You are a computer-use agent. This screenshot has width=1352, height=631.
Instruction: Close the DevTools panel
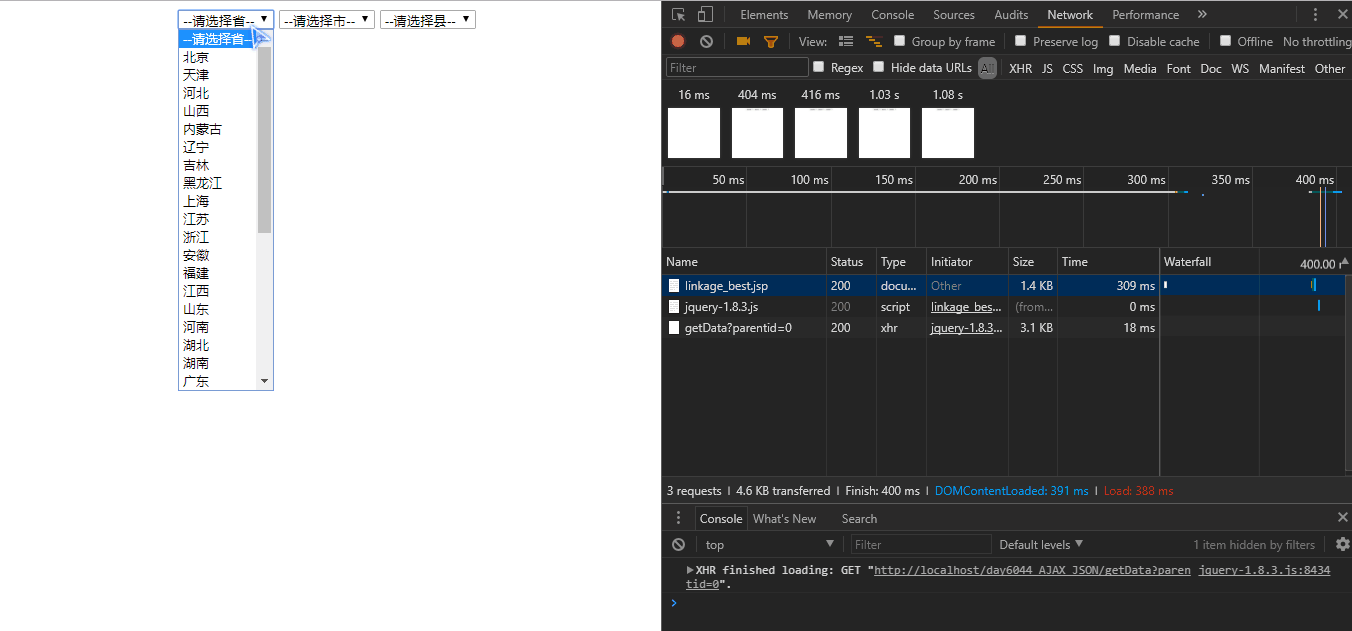(1343, 14)
